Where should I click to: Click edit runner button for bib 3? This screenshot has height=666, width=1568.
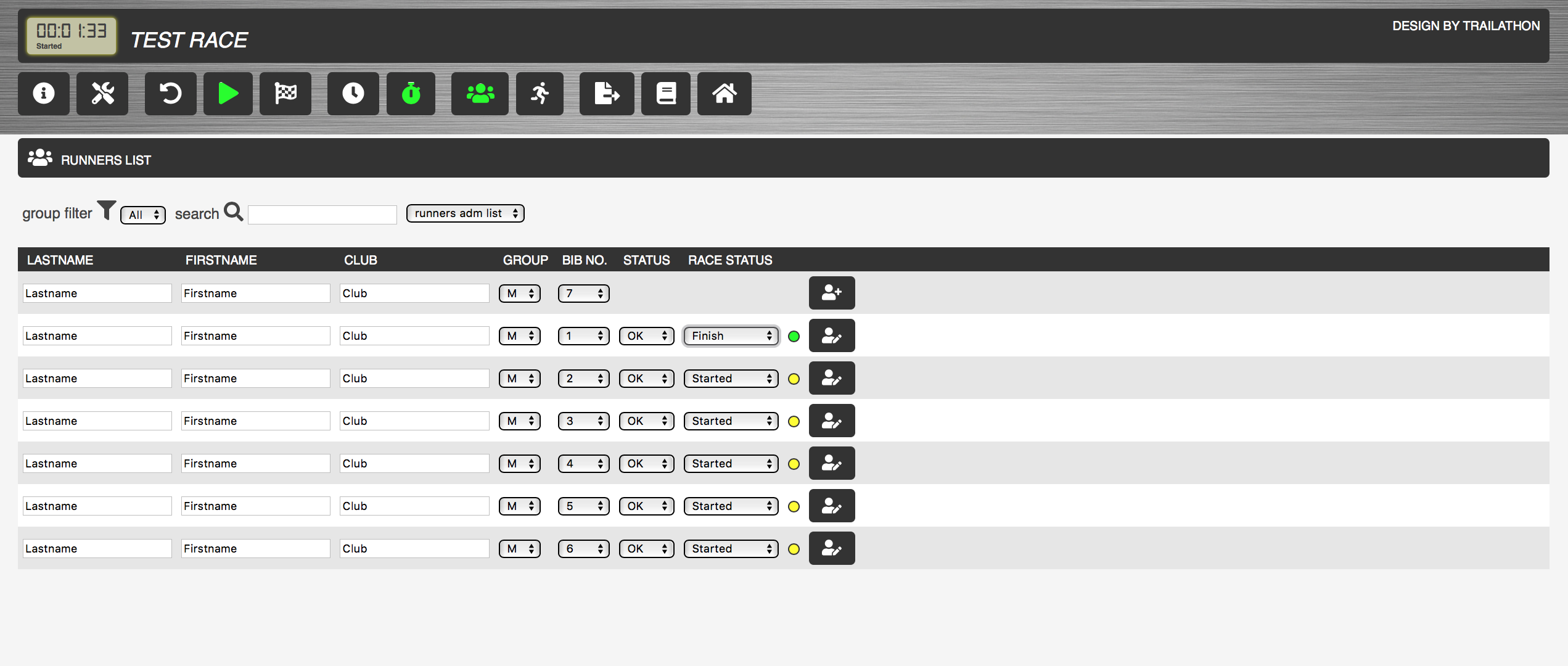click(831, 421)
